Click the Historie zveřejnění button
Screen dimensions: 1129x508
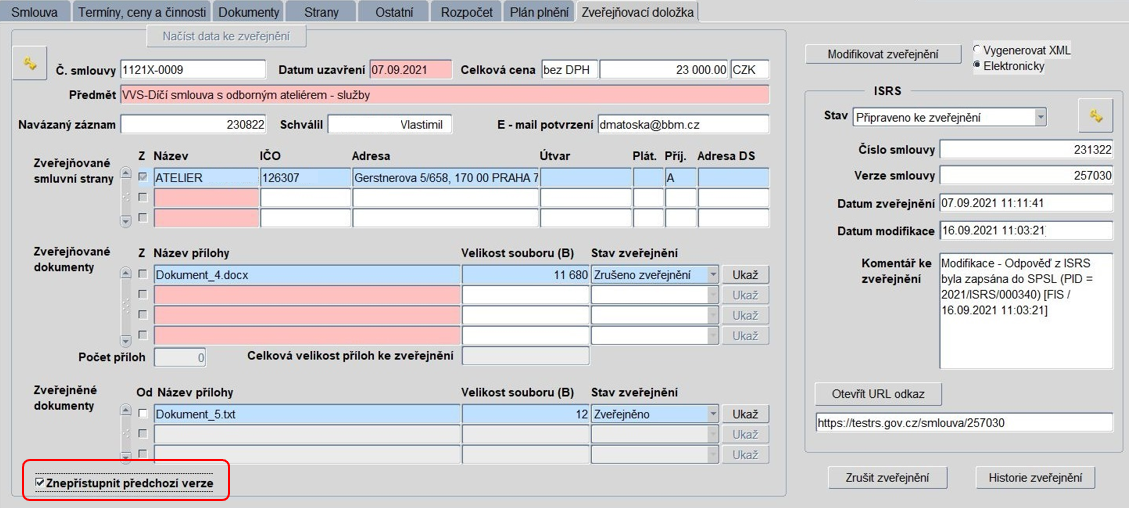tap(1036, 477)
